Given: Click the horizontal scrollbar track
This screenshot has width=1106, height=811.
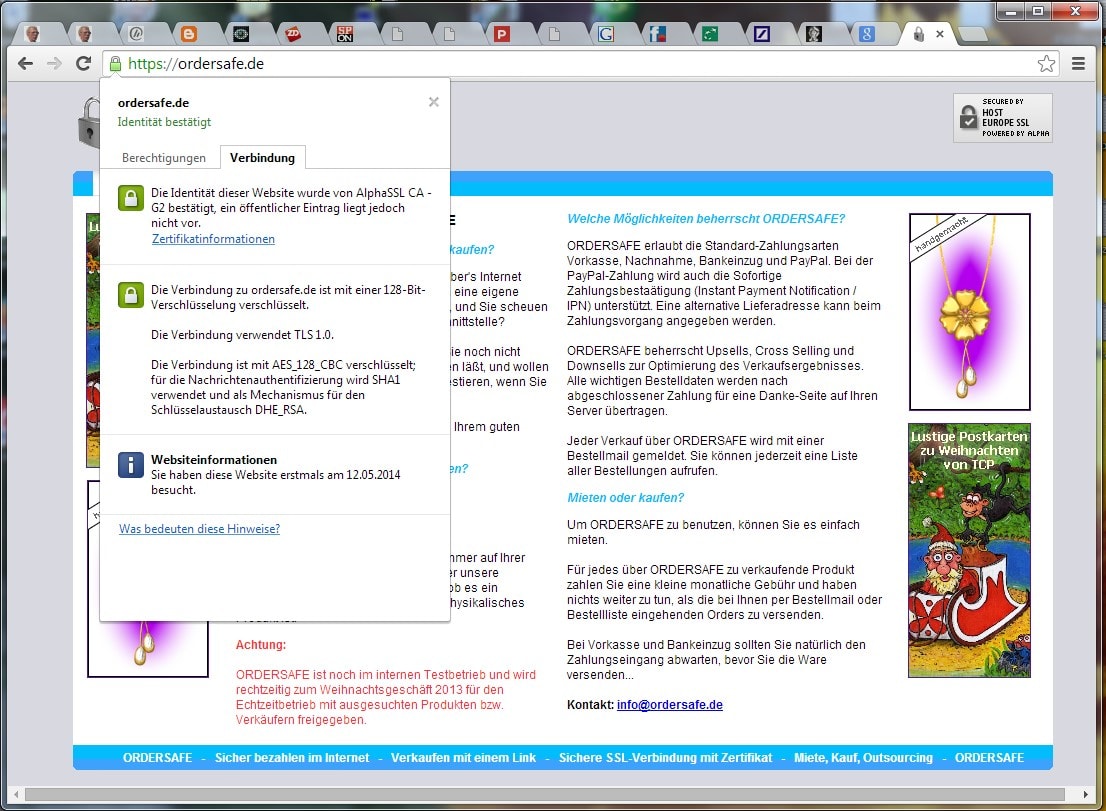Looking at the screenshot, I should pyautogui.click(x=545, y=795).
